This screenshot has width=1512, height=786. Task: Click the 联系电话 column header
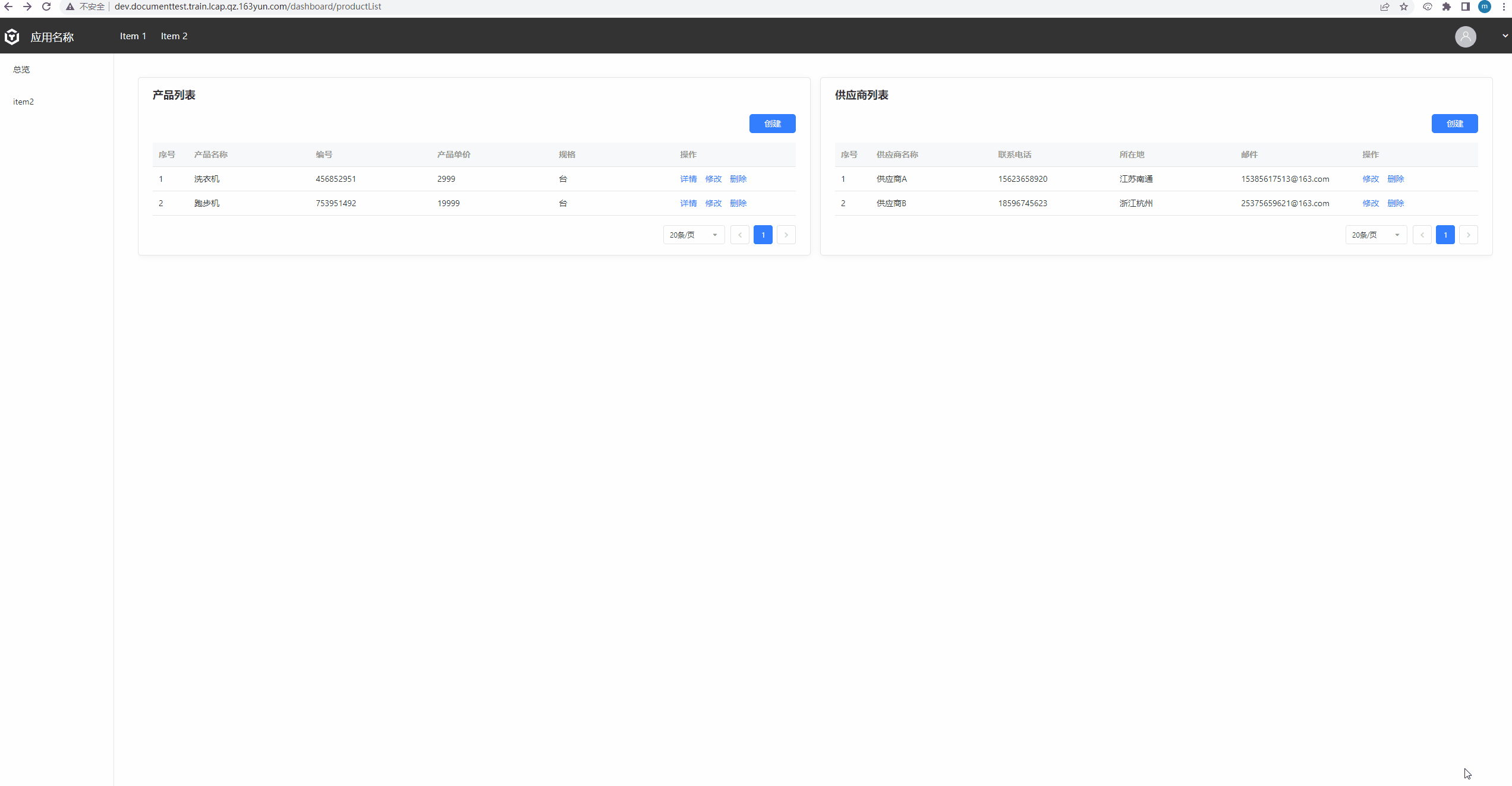1015,154
